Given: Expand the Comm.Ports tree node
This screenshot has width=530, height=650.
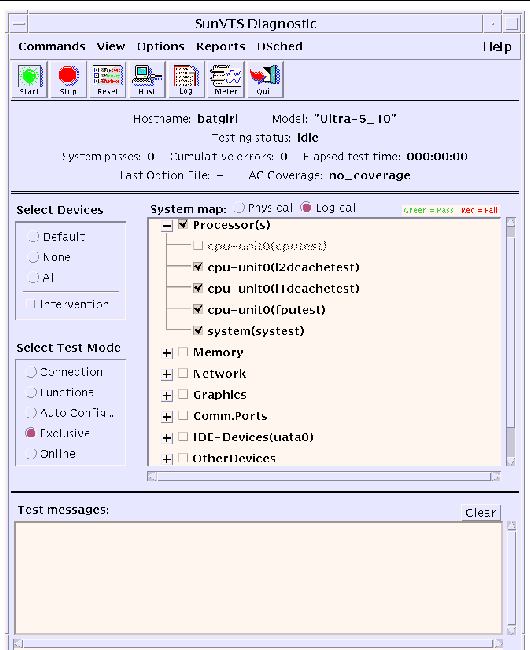Looking at the screenshot, I should 167,417.
